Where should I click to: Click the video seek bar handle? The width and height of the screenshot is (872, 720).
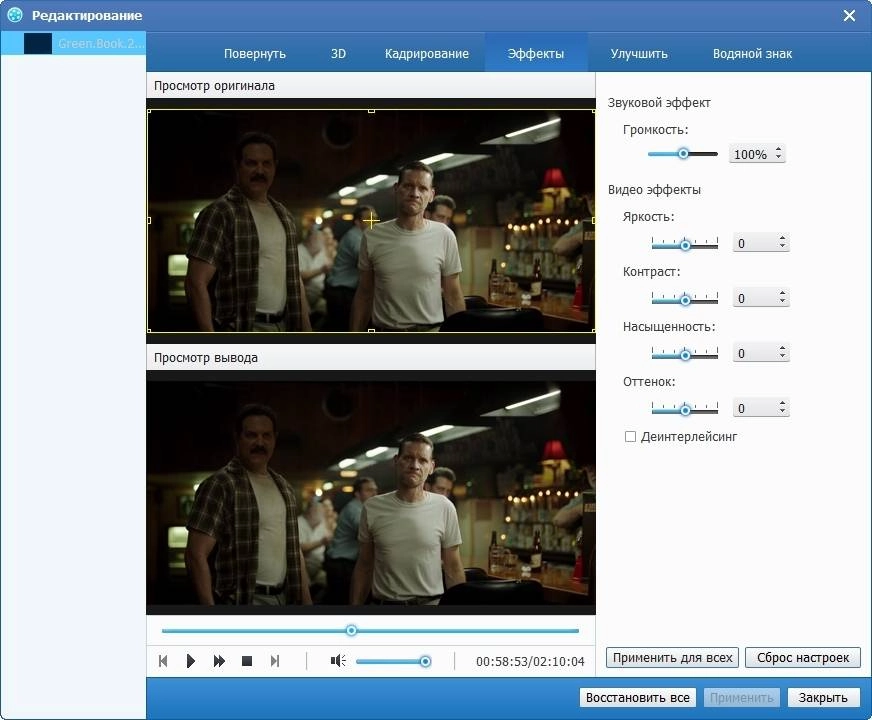click(351, 630)
